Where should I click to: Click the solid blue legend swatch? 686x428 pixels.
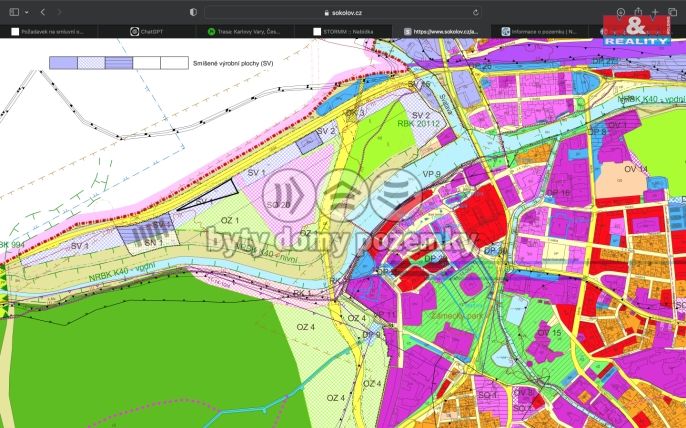(63, 62)
